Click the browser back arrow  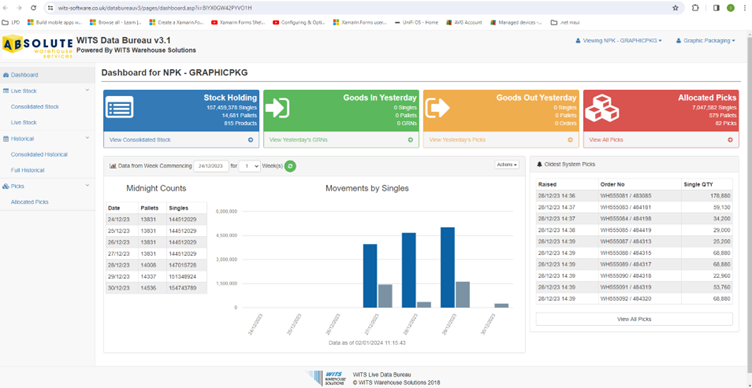point(6,8)
